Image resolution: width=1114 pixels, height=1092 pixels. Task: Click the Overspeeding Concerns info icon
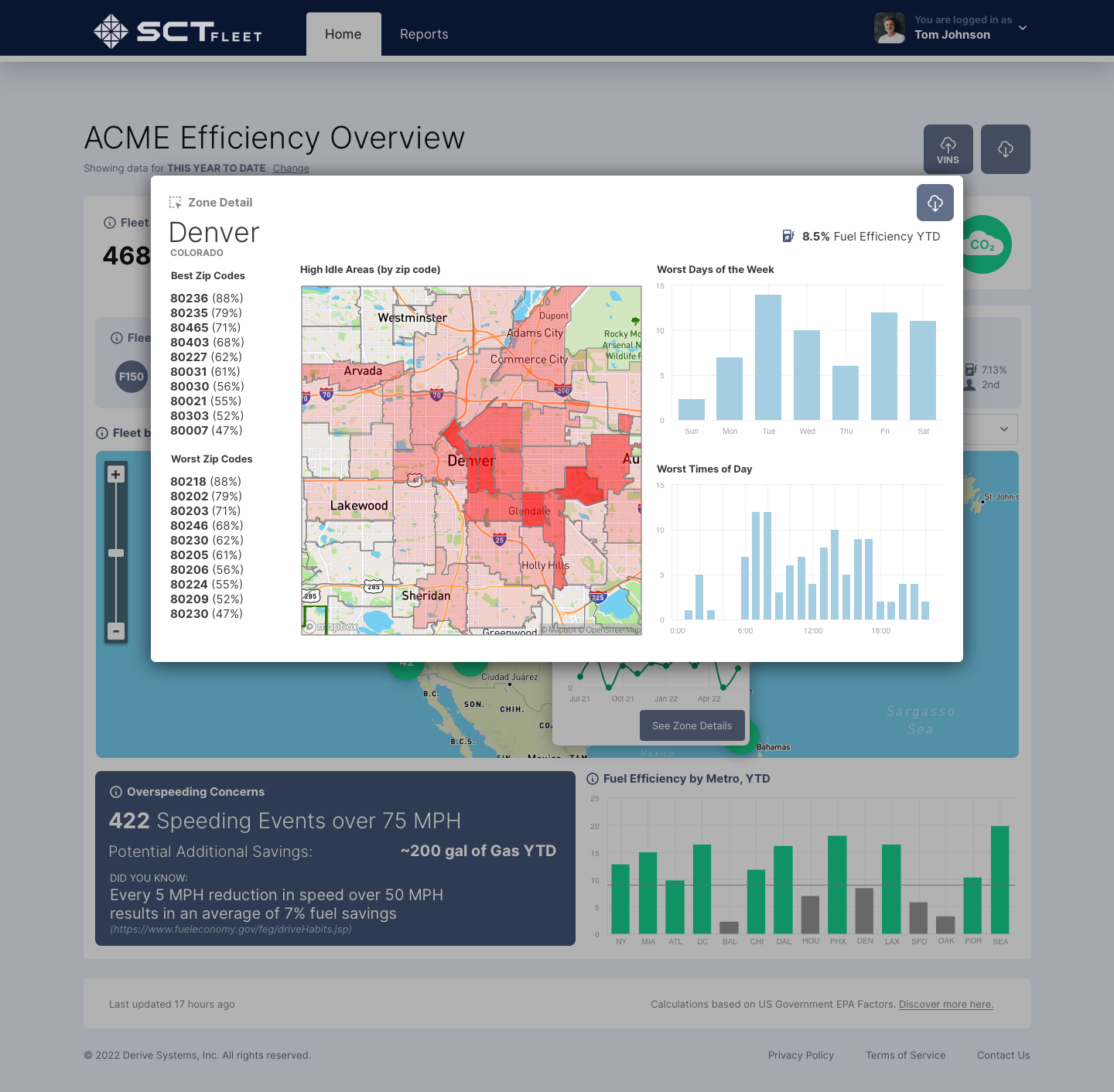click(116, 792)
